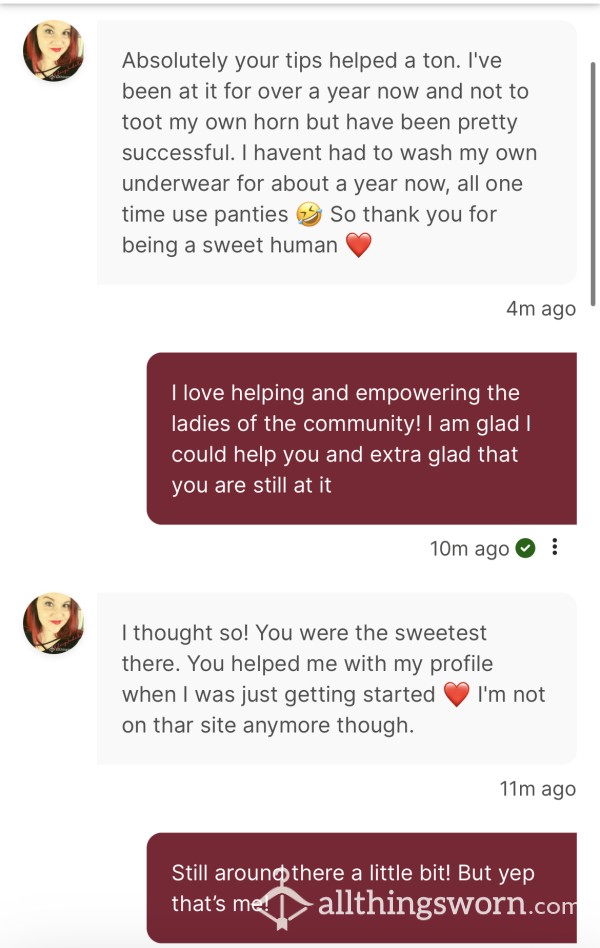Click the '11m ago' timestamp
The image size is (600, 948).
pos(537,788)
